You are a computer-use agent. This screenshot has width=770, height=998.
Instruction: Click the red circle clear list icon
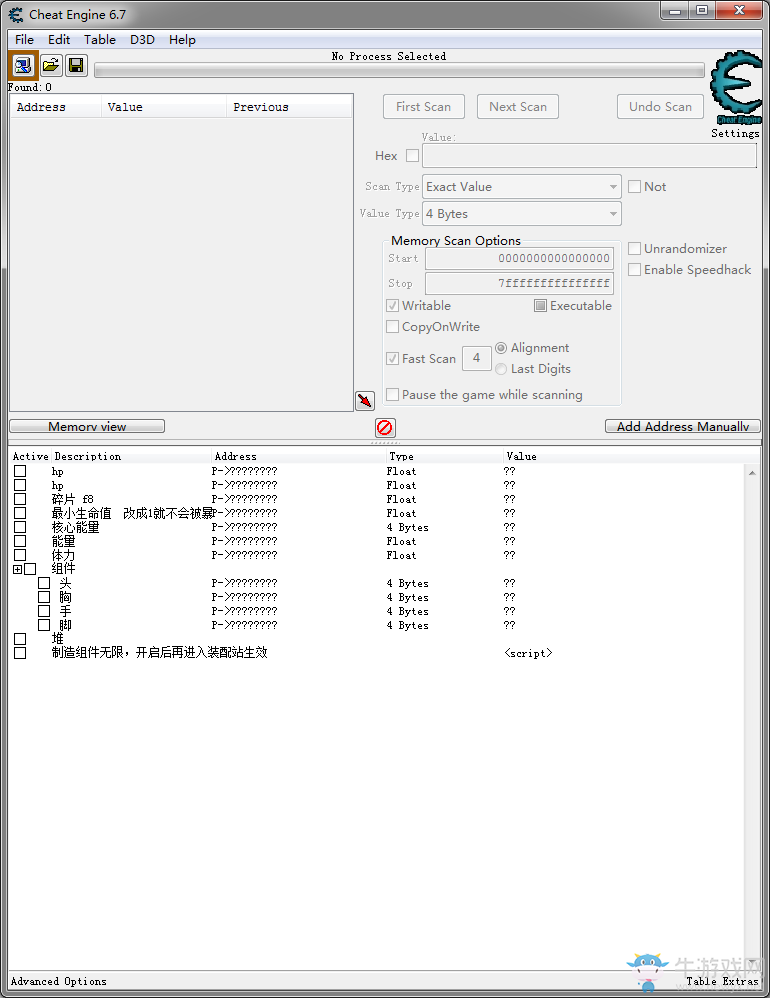tap(384, 427)
